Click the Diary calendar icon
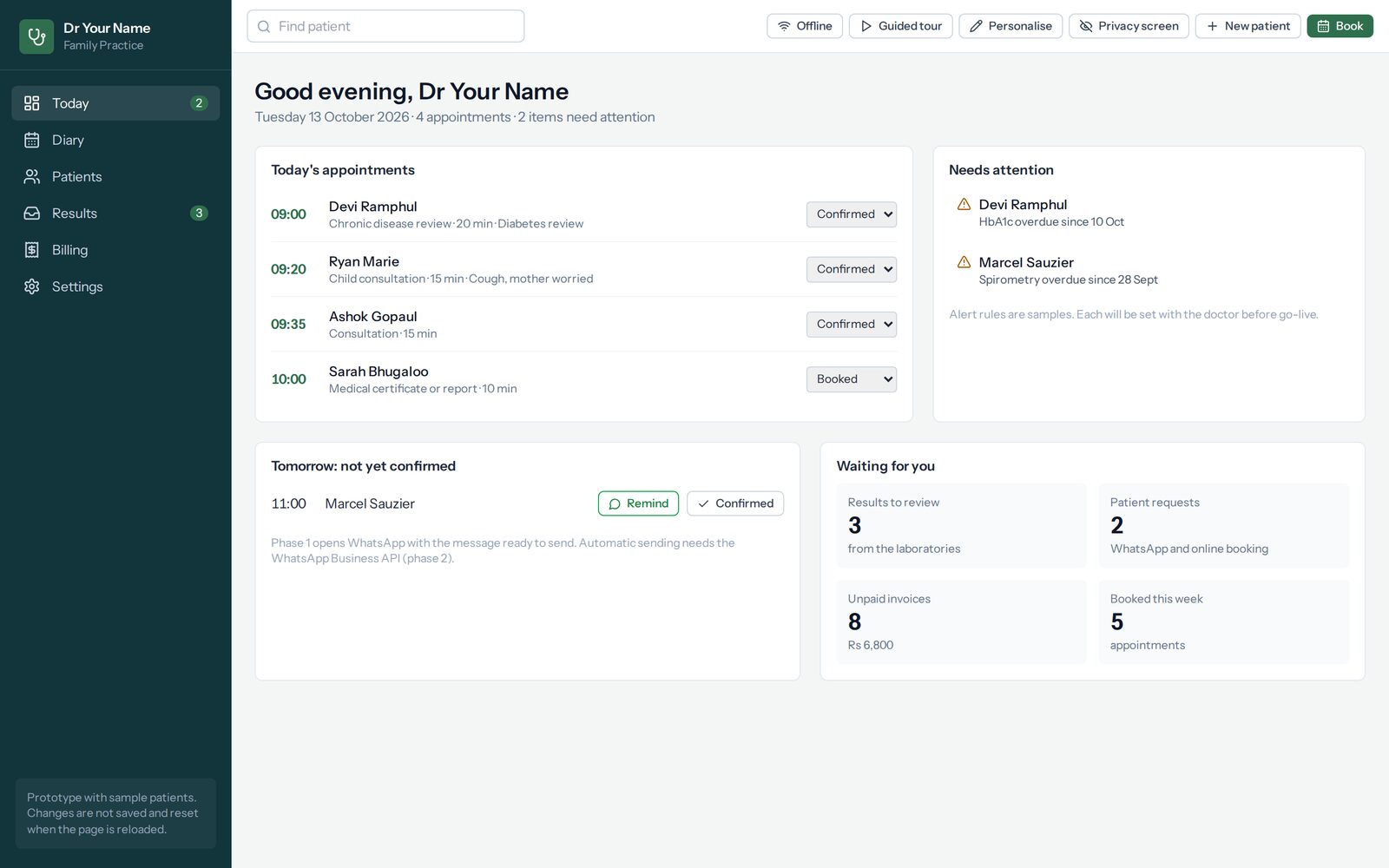 pos(32,140)
